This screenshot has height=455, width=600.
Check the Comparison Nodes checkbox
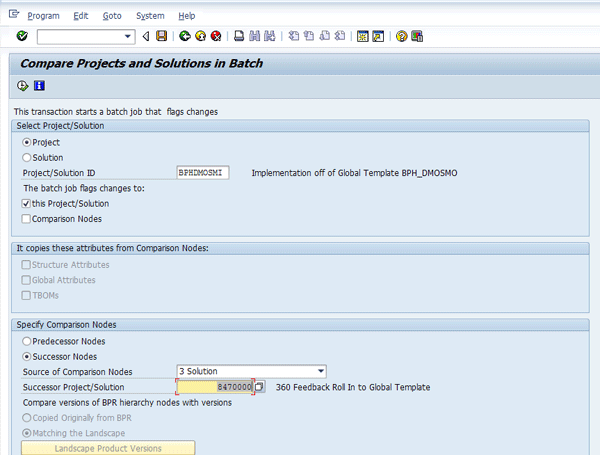click(26, 219)
